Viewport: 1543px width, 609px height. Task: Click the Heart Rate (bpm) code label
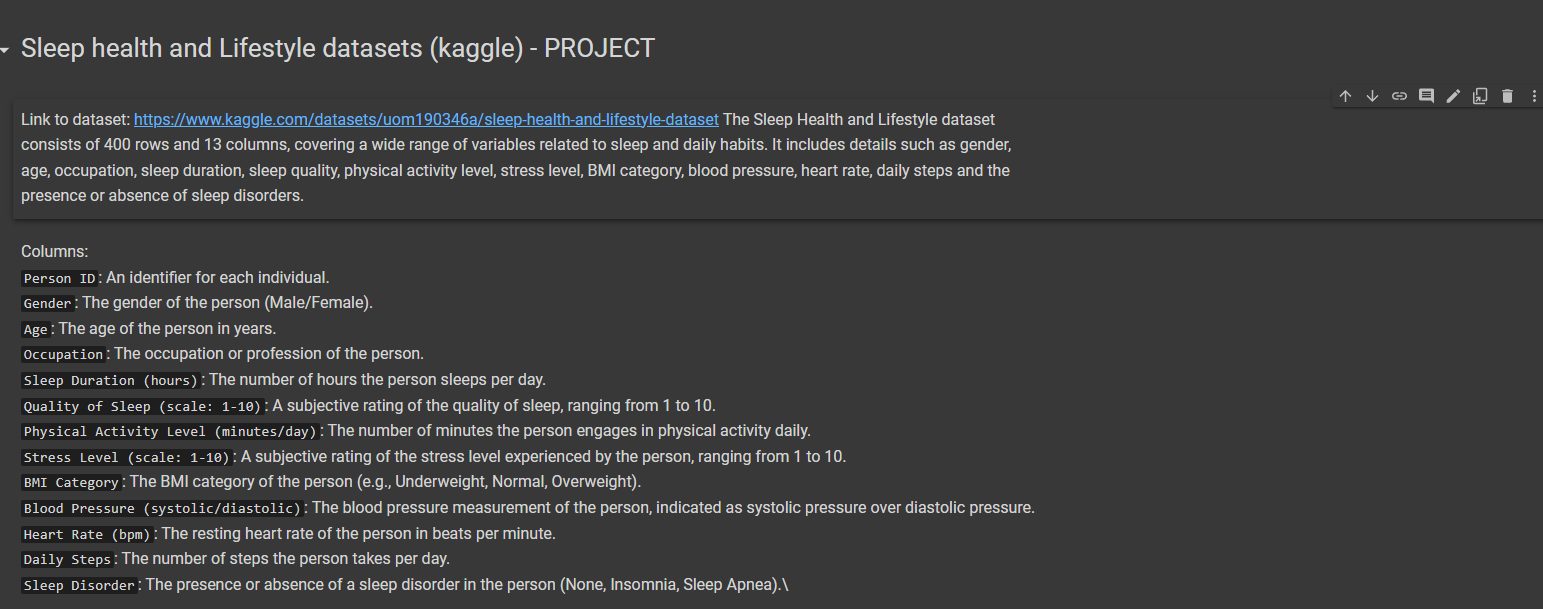tap(86, 534)
